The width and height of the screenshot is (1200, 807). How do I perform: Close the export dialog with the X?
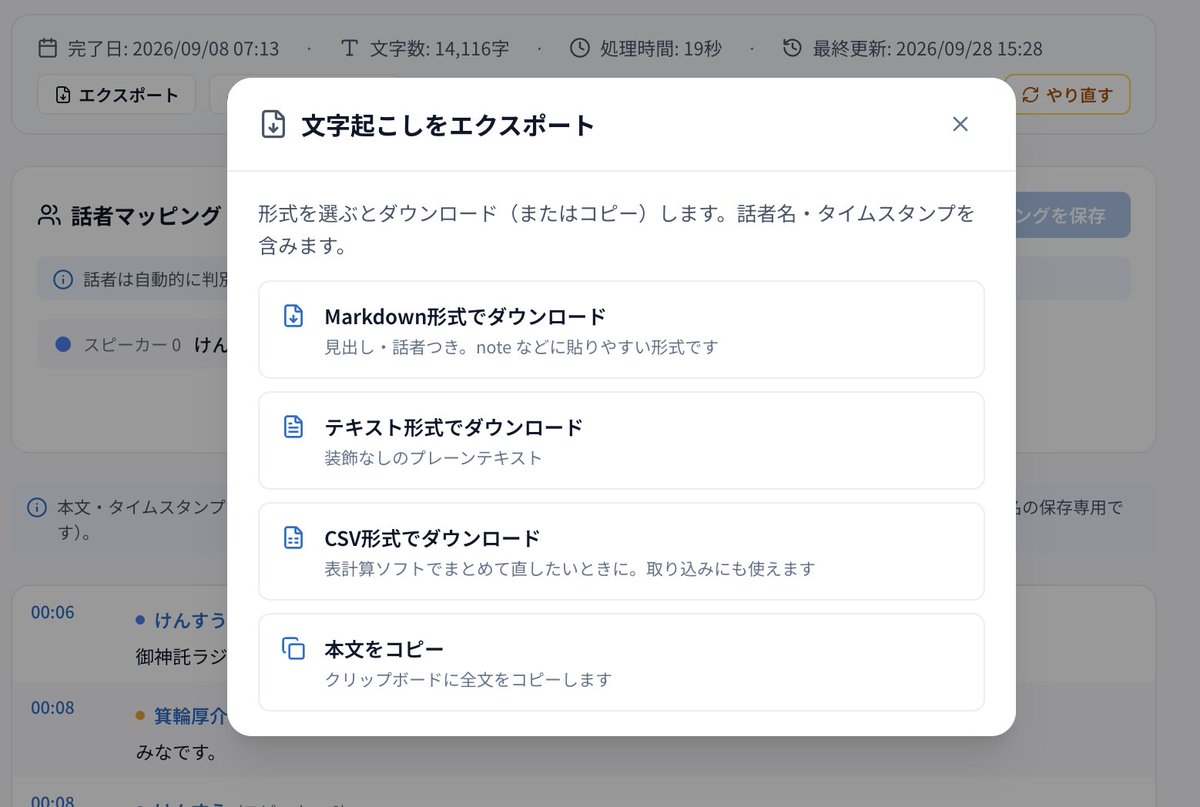click(960, 124)
